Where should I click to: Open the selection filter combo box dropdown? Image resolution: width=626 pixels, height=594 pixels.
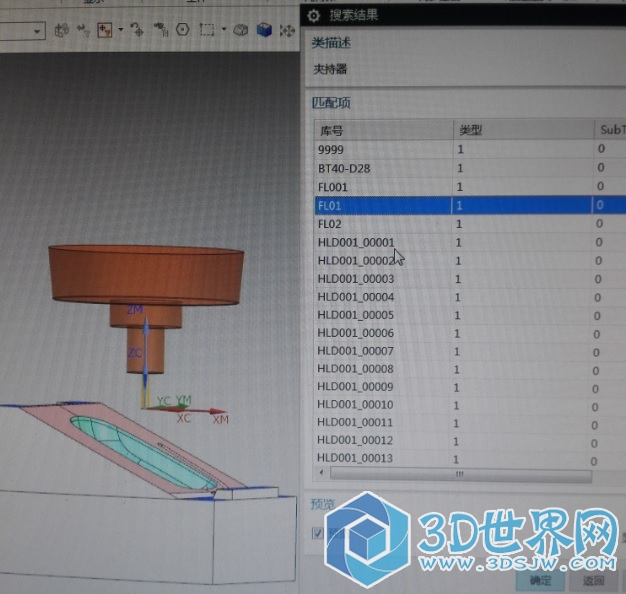tap(37, 31)
